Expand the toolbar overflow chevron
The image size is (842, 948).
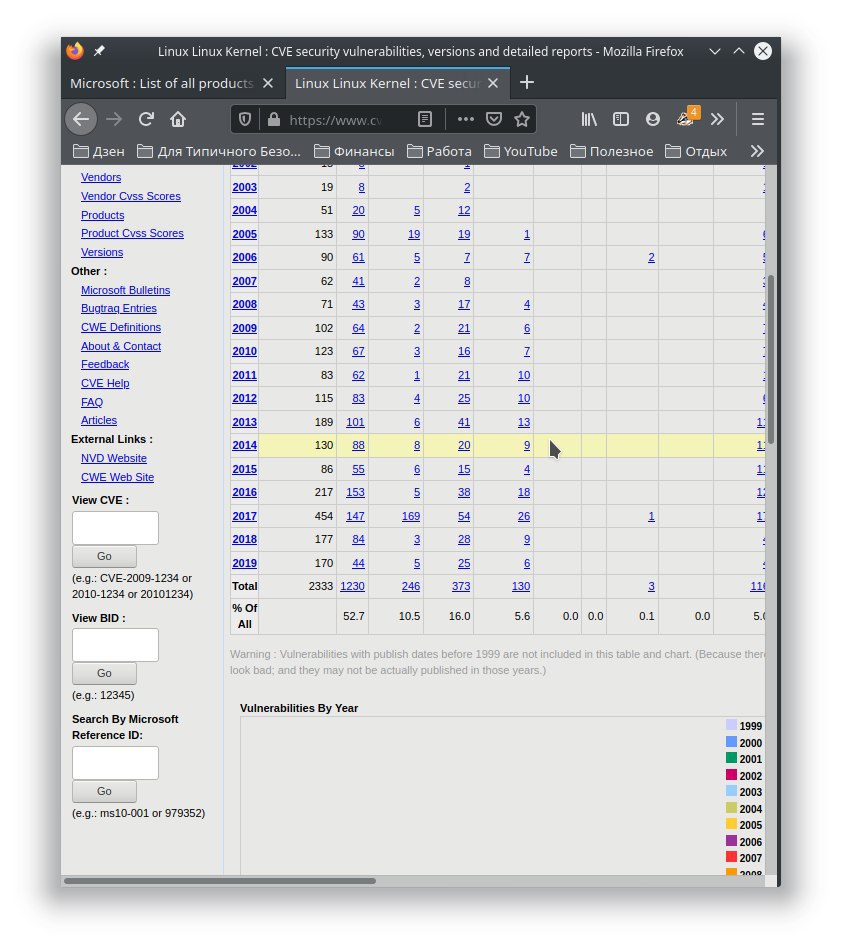717,119
